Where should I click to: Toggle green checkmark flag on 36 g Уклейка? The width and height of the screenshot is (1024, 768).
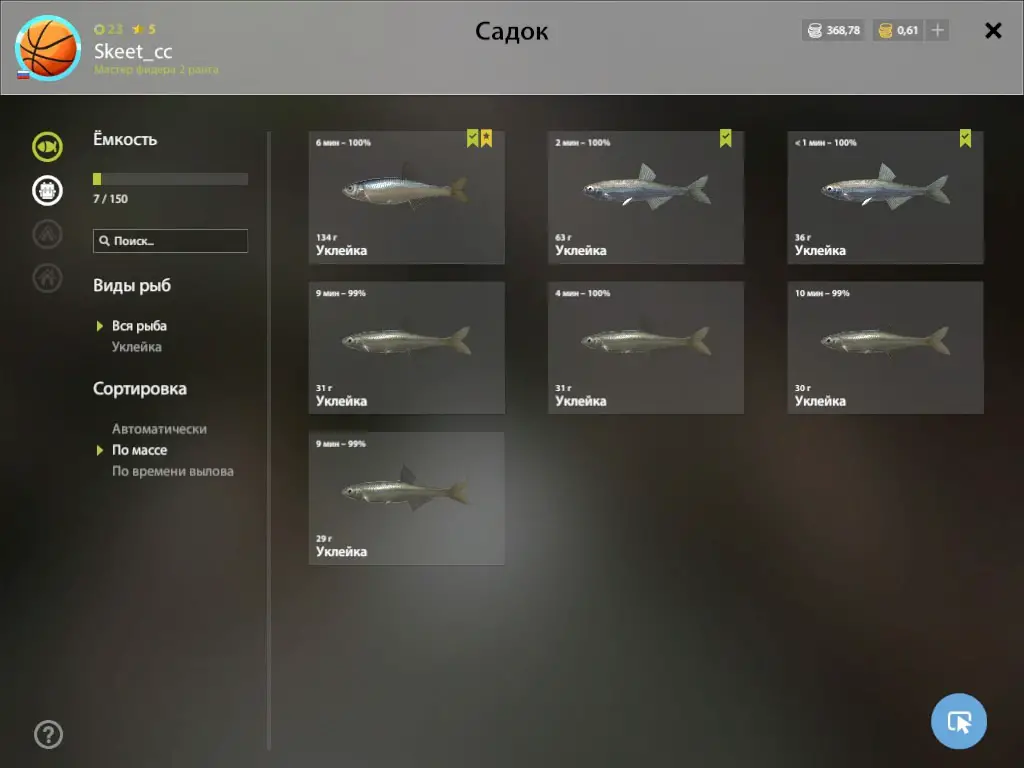(965, 138)
